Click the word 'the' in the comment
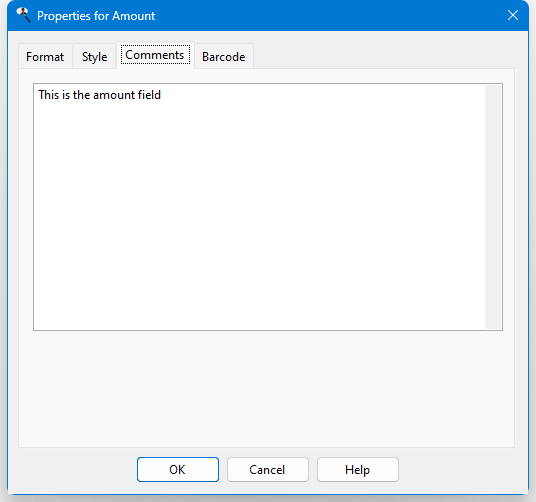The height and width of the screenshot is (502, 536). 81,95
